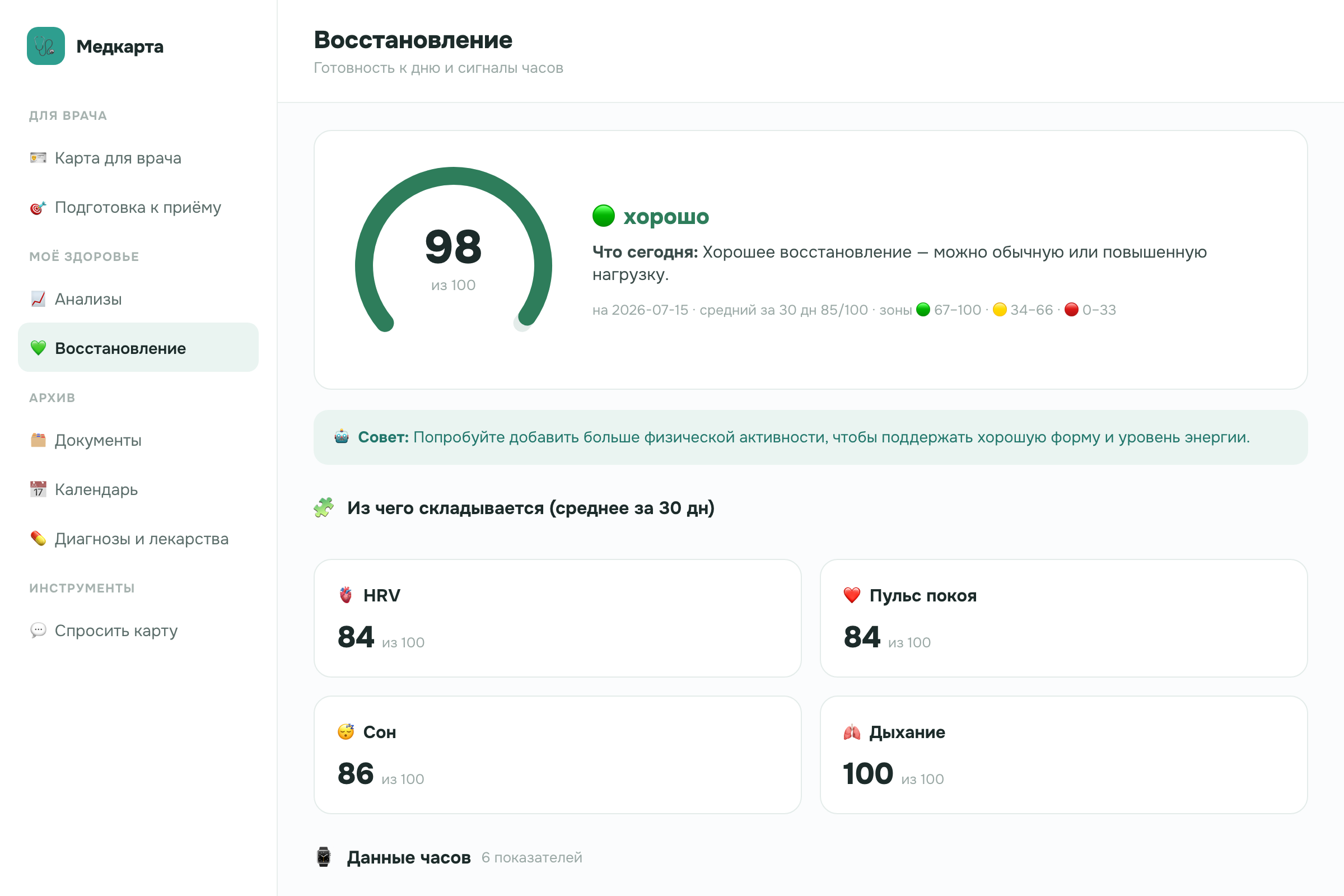
Task: Click the Что сегодня recommendation text
Action: 900,263
